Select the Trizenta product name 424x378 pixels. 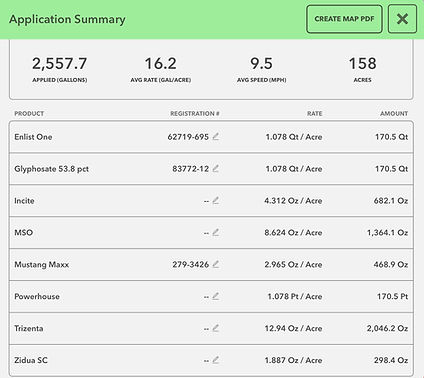[x=28, y=328]
